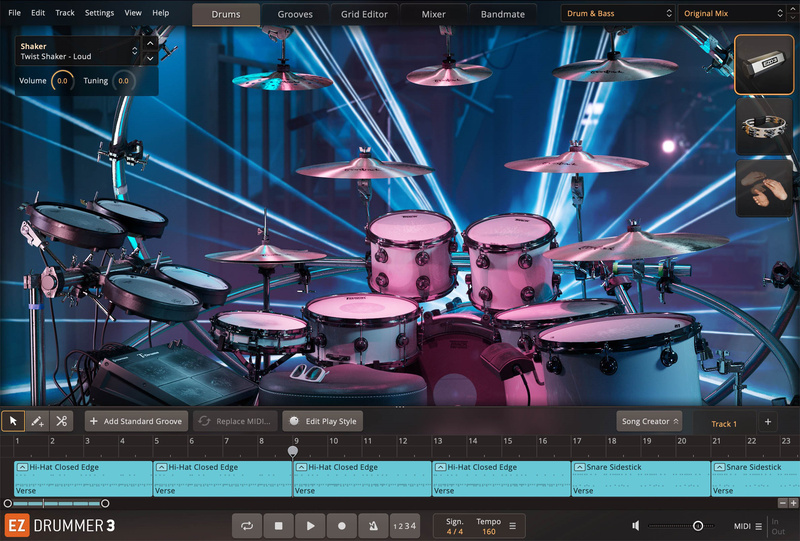Toggle loop playback button
Viewport: 800px width, 541px height.
tap(247, 526)
